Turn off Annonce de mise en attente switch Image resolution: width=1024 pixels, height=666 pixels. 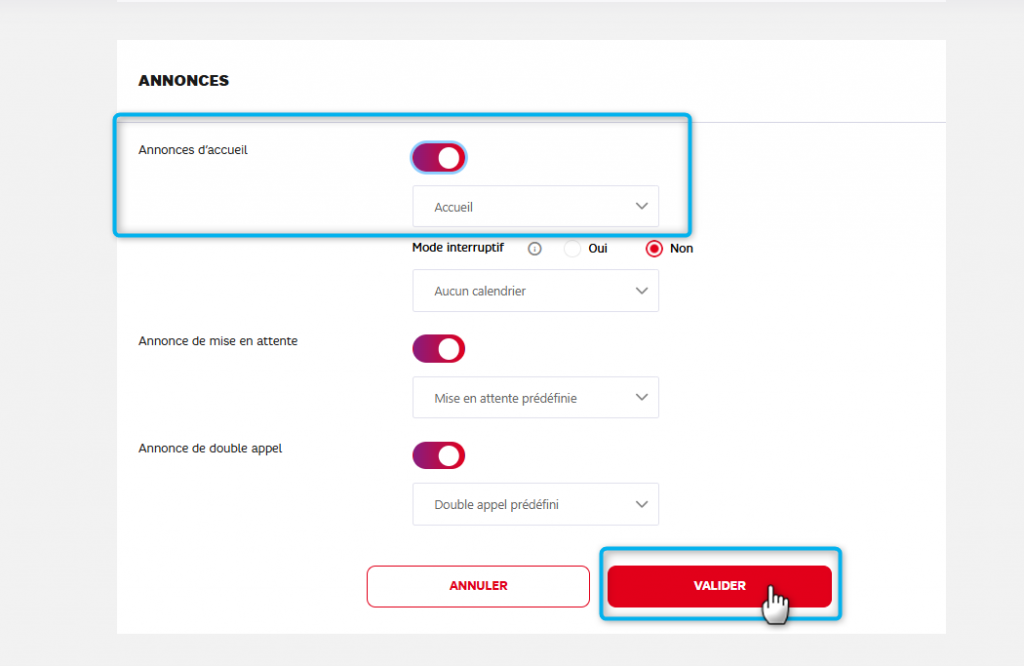pyautogui.click(x=438, y=349)
